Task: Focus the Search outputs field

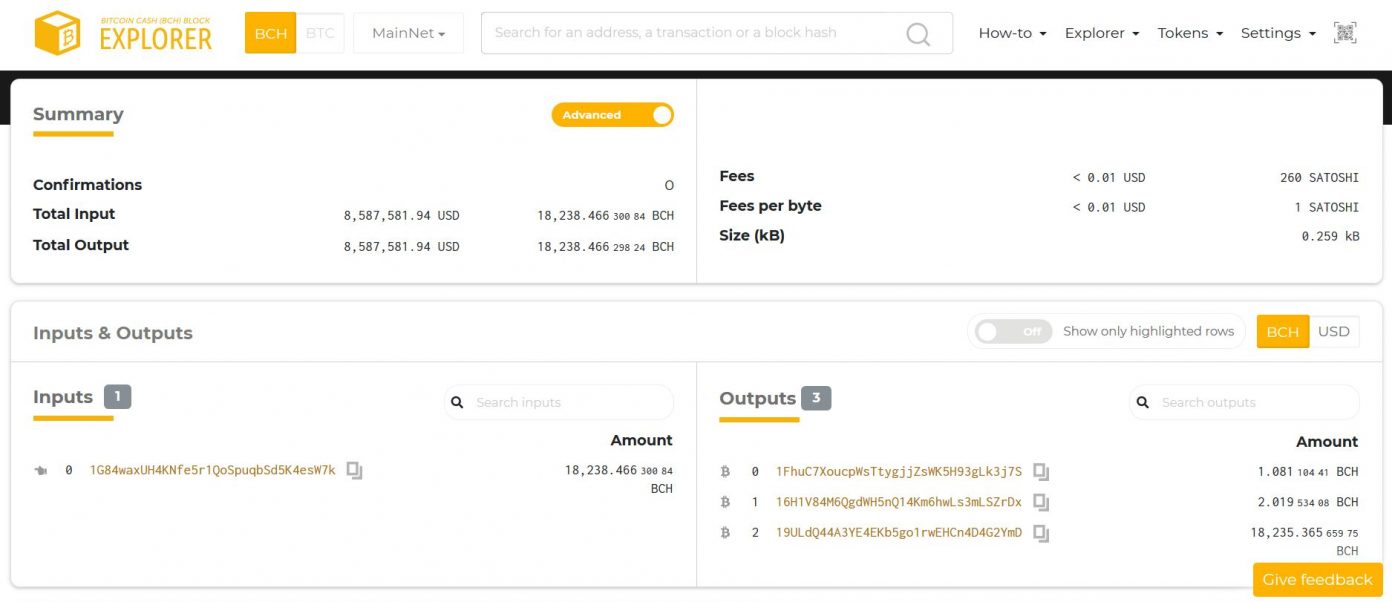Action: pos(1255,403)
